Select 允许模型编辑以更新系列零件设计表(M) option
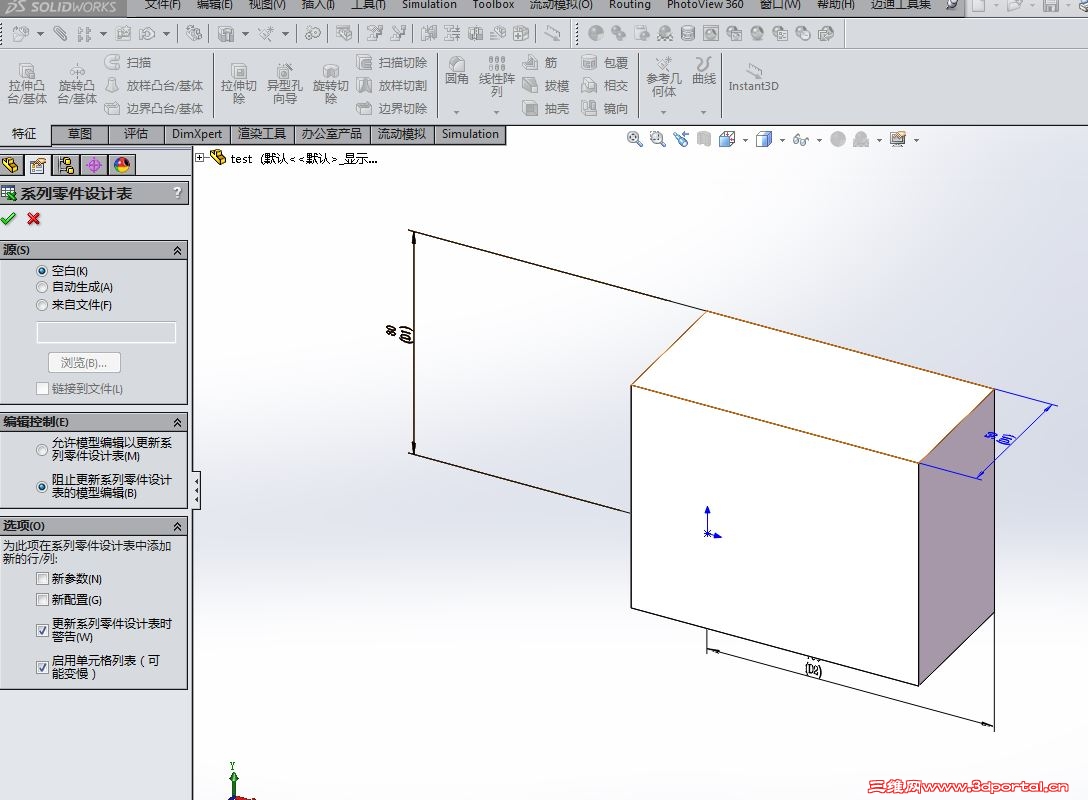Screen dimensions: 1088x800 [x=42, y=450]
